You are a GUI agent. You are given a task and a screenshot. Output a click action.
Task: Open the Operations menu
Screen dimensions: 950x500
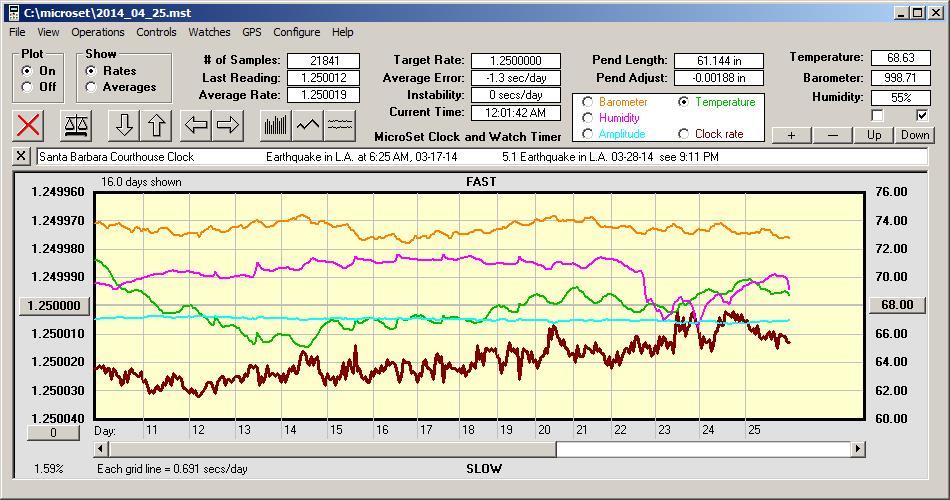[x=98, y=32]
